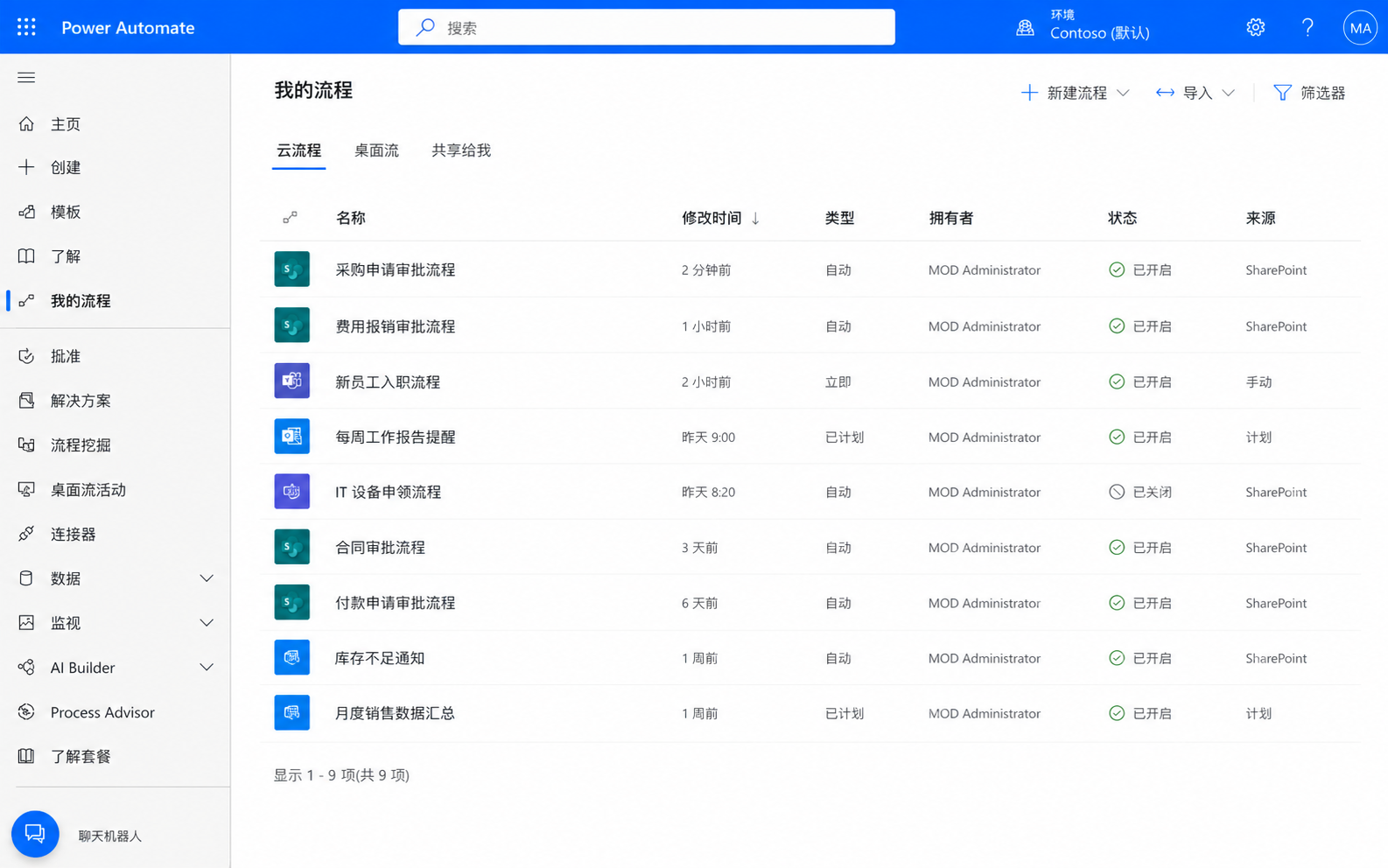Click the 新员工入职流程 Teams flow icon
Viewport: 1388px width, 868px height.
[x=291, y=381]
